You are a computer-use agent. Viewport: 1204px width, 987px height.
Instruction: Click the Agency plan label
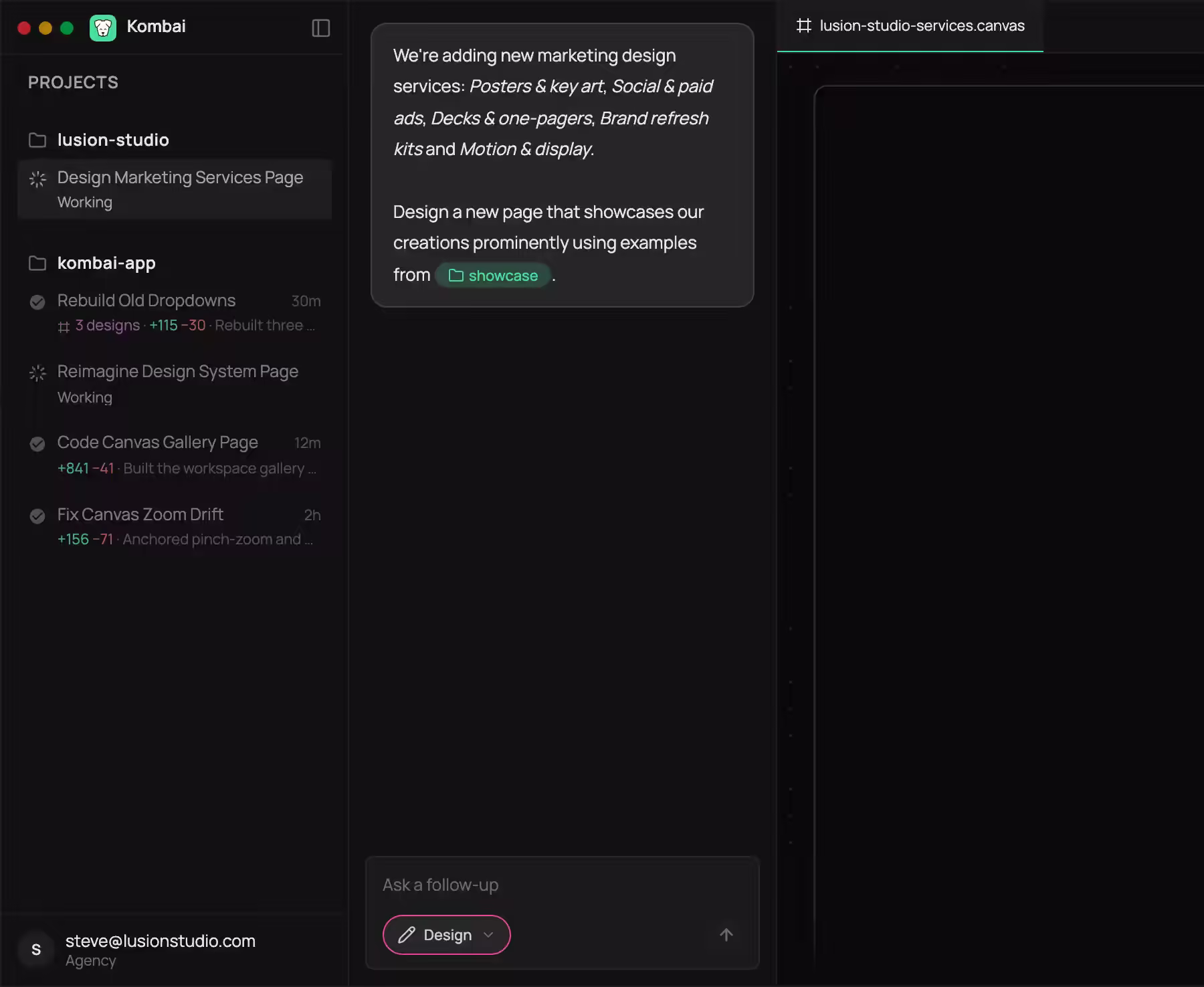(x=91, y=961)
